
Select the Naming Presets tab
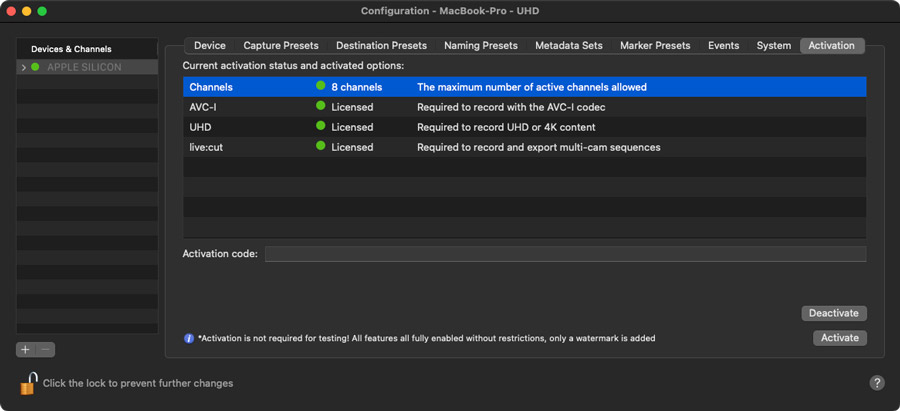click(481, 46)
